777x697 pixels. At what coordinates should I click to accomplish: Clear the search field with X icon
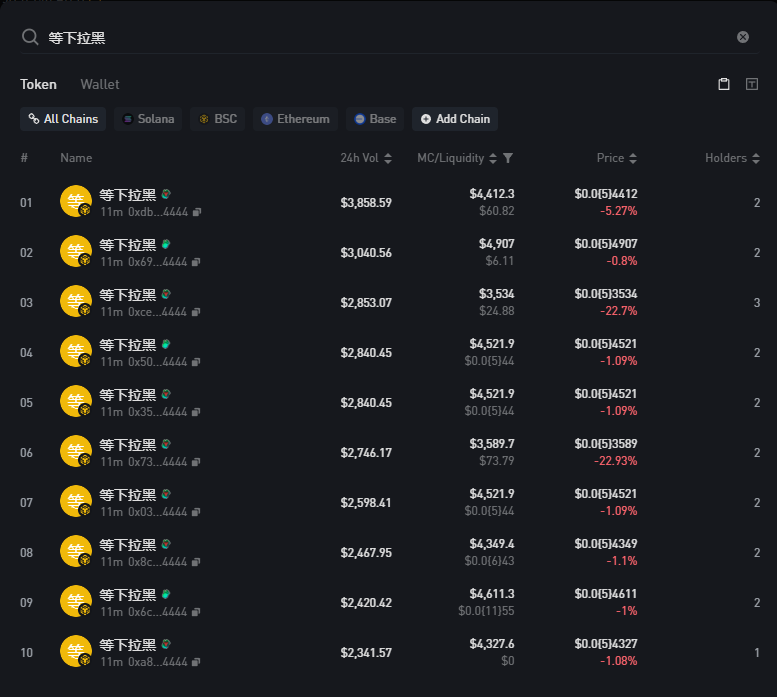[742, 37]
